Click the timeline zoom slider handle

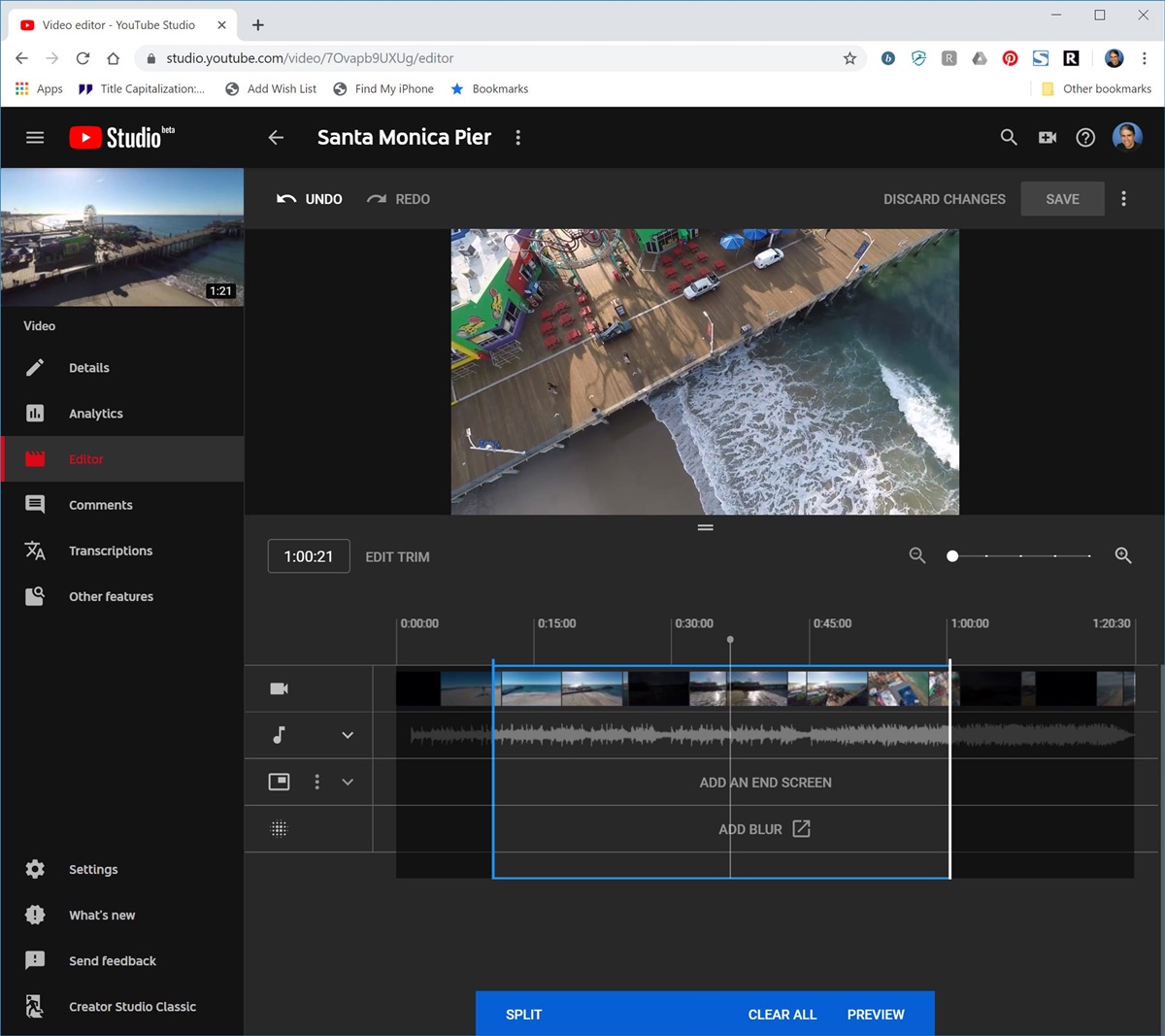(x=952, y=556)
